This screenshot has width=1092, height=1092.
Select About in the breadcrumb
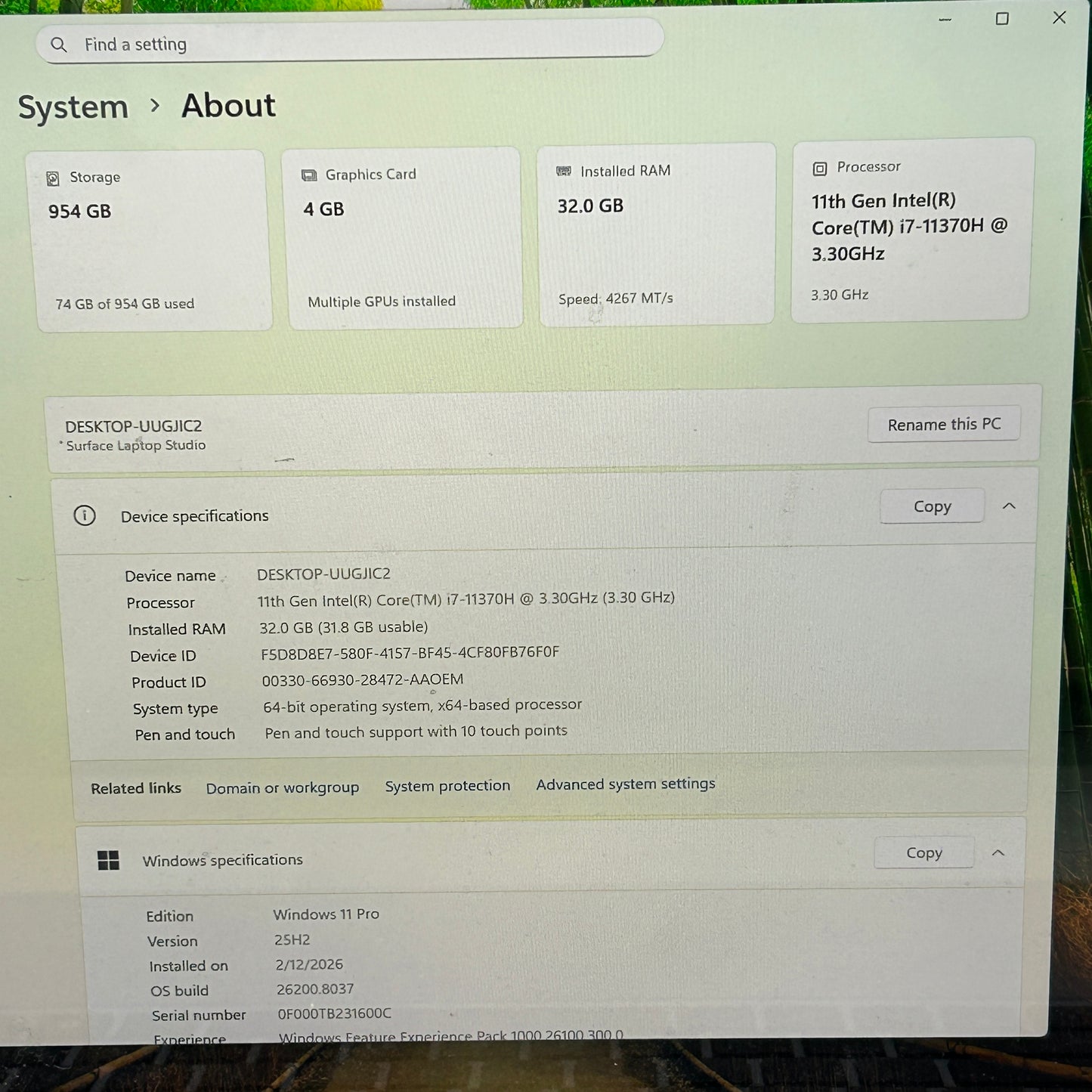pos(227,106)
